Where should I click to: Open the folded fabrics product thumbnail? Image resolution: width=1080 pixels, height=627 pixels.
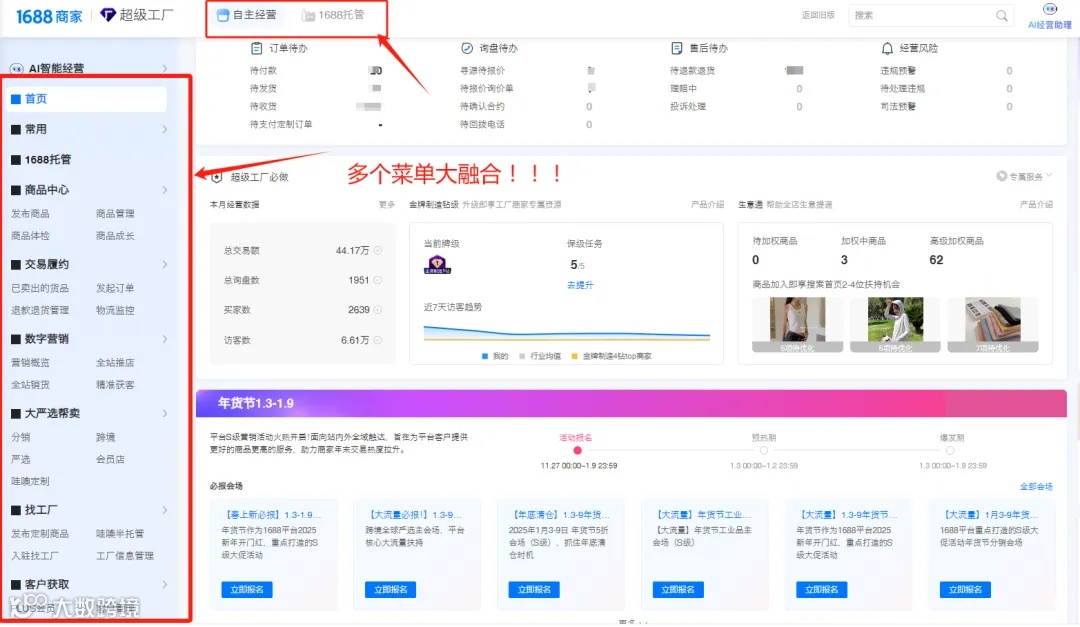(x=993, y=325)
